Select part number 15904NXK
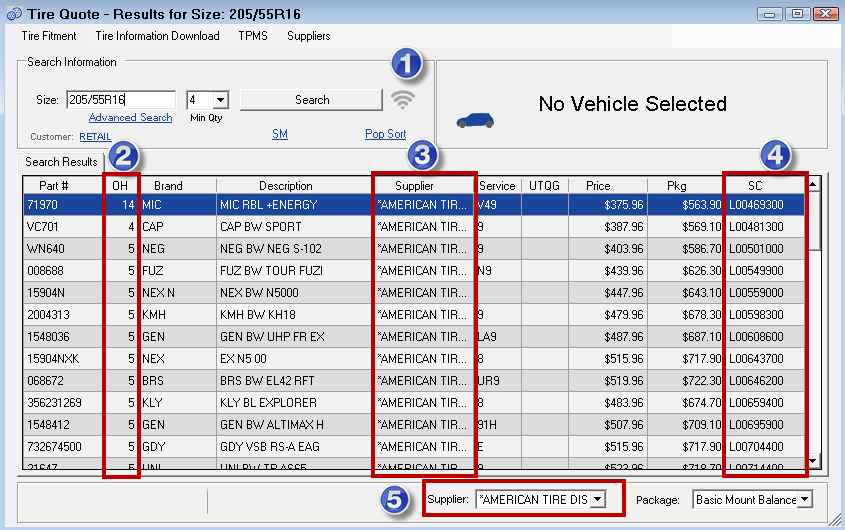 (53, 359)
